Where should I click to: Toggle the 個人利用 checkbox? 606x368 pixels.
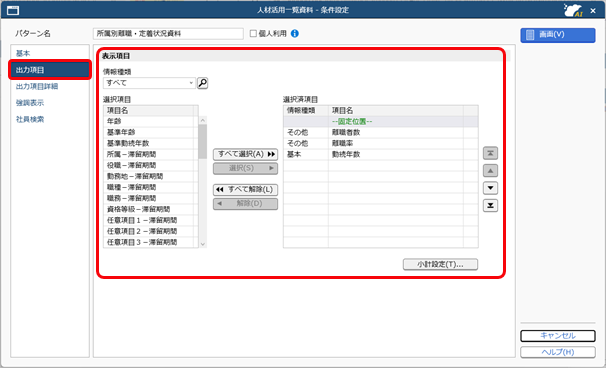[x=253, y=34]
